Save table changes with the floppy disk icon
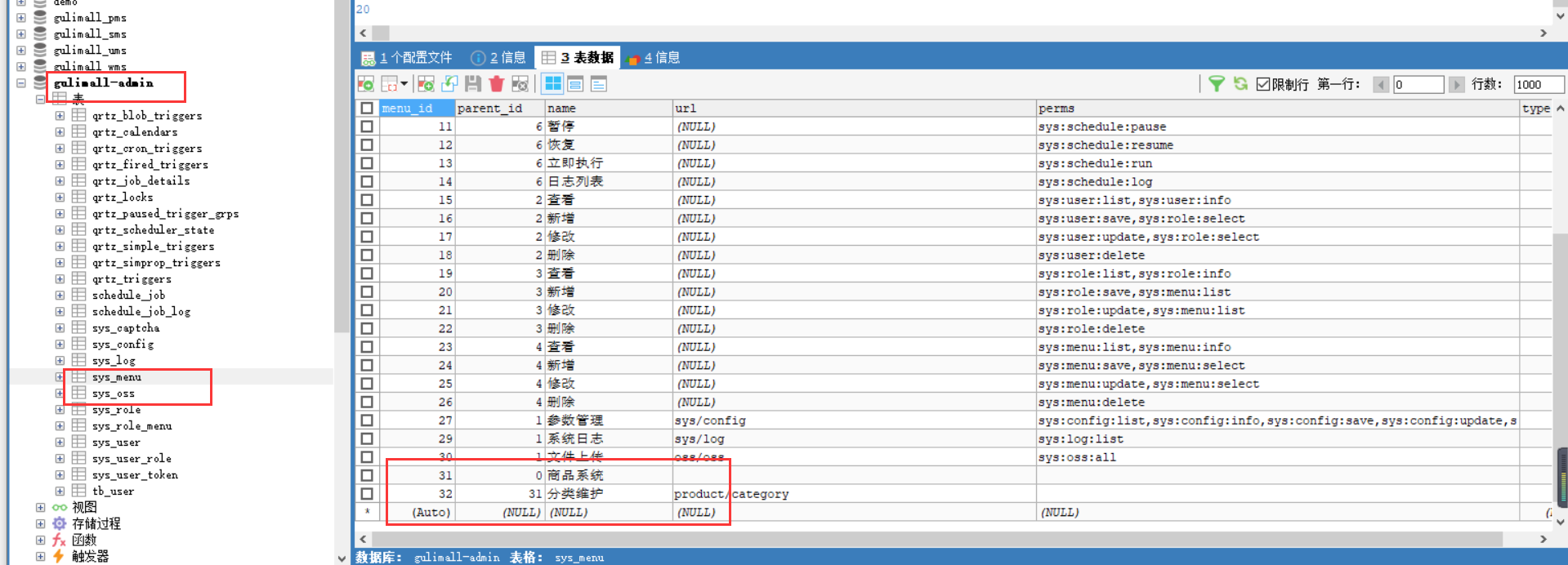Image resolution: width=1568 pixels, height=565 pixels. [x=473, y=83]
